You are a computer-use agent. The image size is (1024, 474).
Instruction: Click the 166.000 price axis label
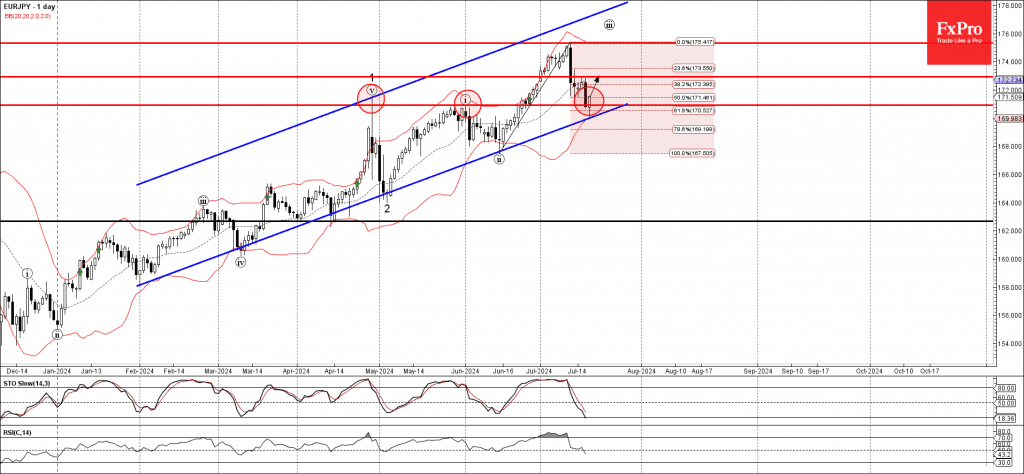(x=1008, y=174)
